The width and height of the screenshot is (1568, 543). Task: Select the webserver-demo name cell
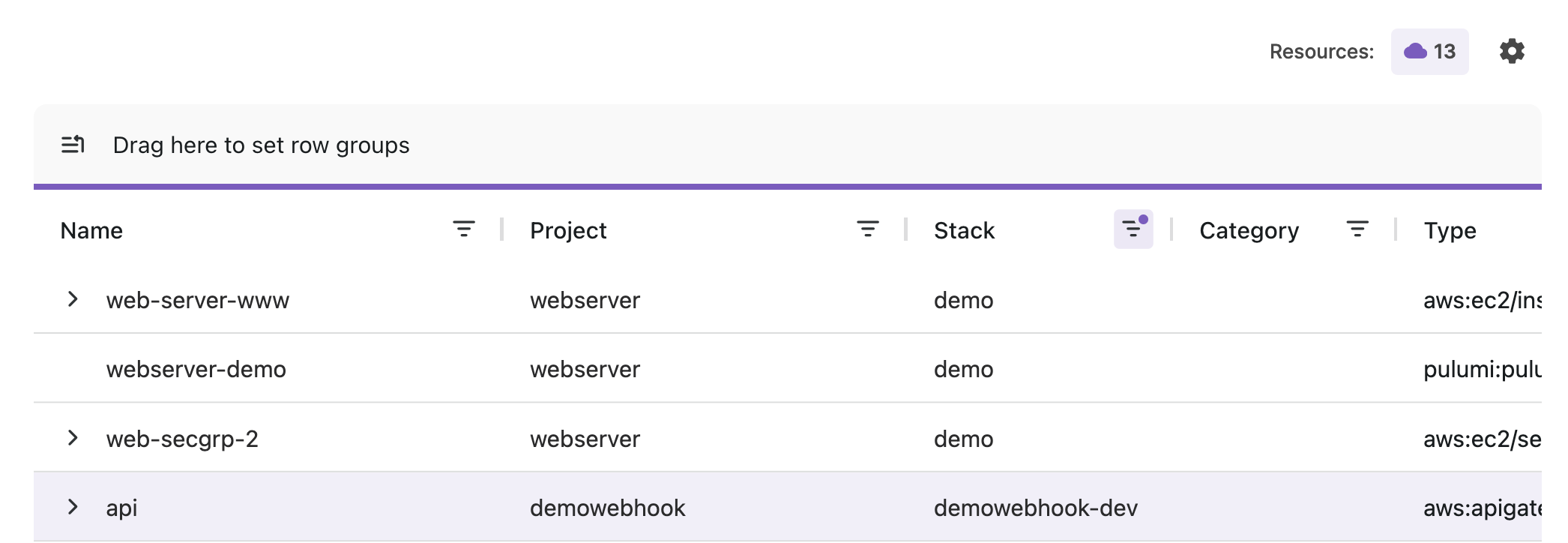click(196, 369)
